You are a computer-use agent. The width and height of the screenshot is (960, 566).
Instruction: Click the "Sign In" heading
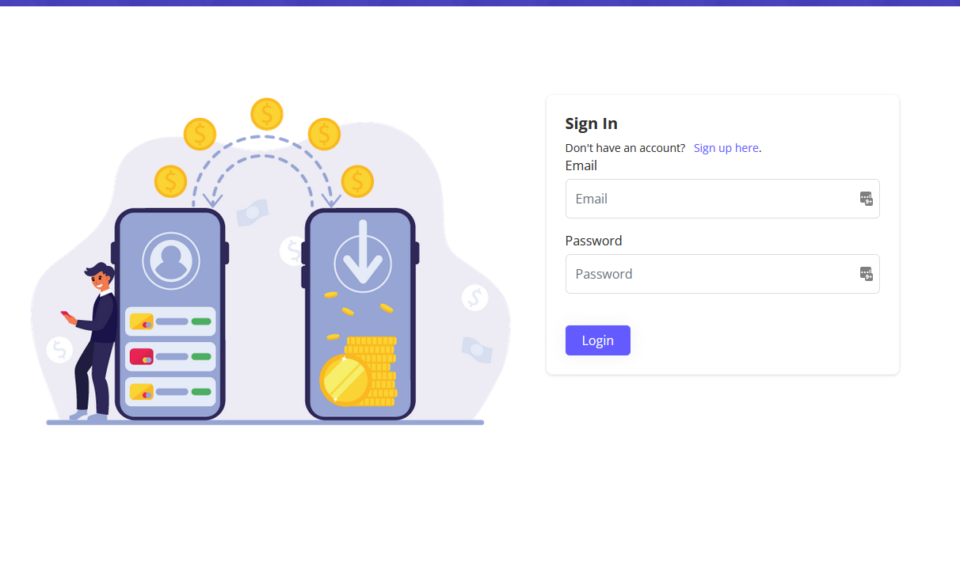pos(591,124)
